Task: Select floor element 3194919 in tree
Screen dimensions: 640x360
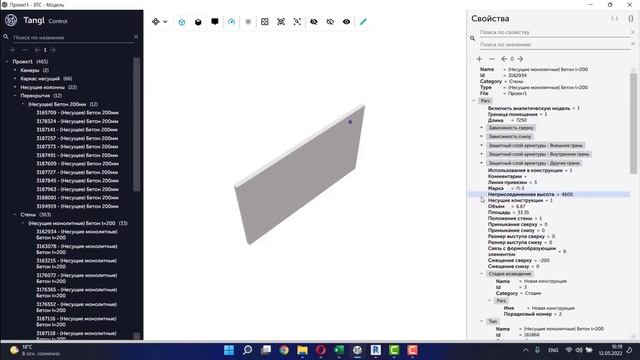Action: (x=77, y=206)
